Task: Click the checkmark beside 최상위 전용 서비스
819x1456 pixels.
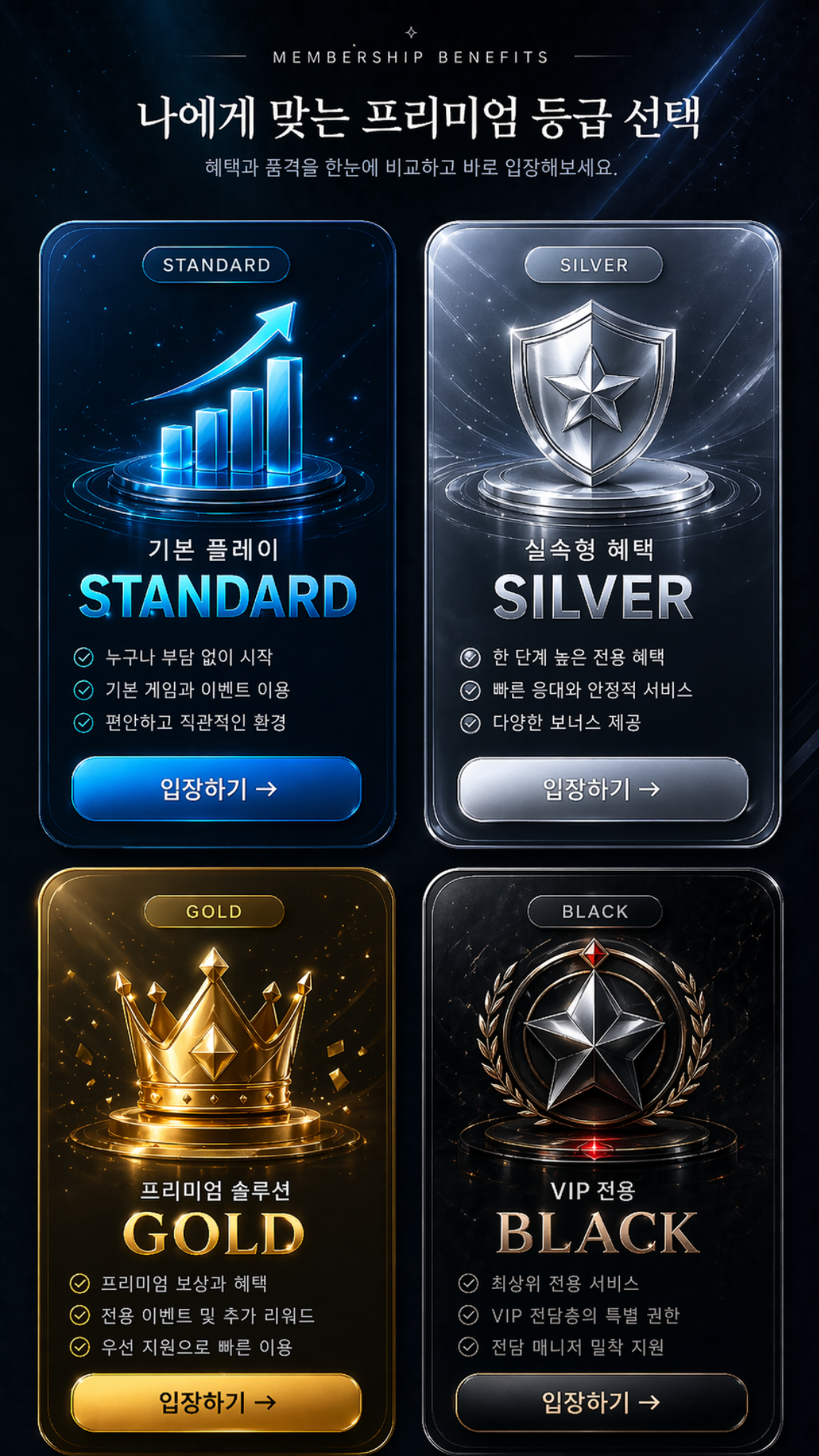Action: click(468, 1283)
